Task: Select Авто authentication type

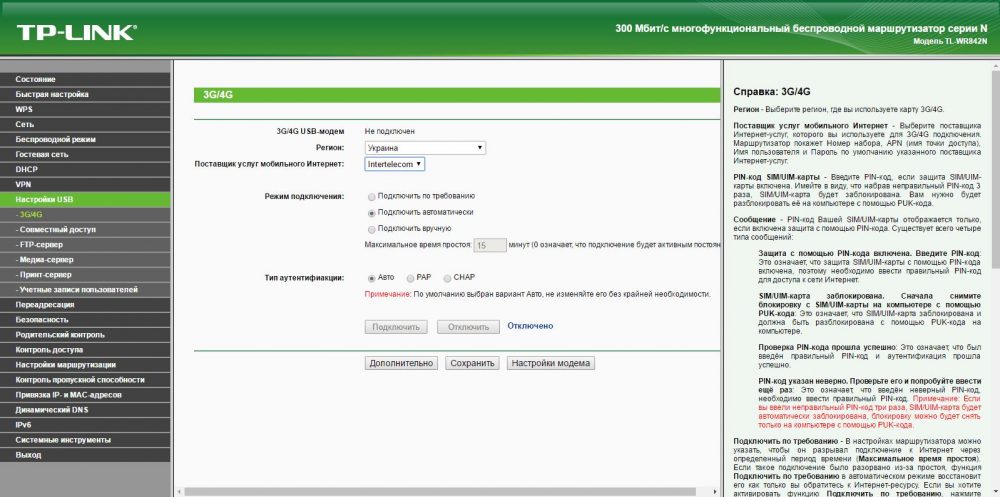Action: click(x=372, y=278)
